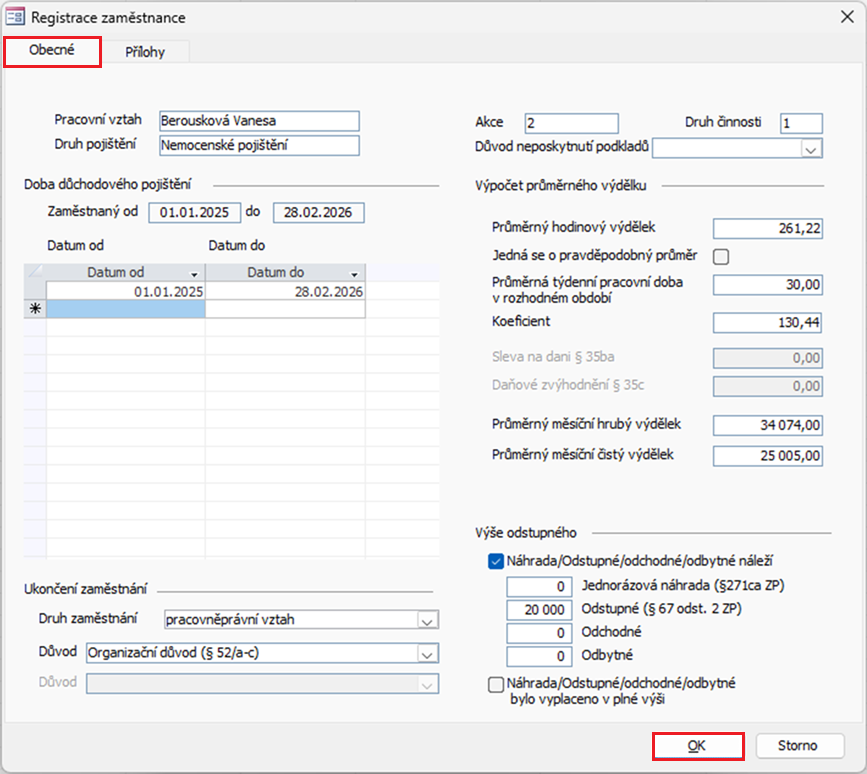This screenshot has height=774, width=867.
Task: Enable 'bylo vyplaceno v plné výši' checkbox
Action: click(x=496, y=685)
